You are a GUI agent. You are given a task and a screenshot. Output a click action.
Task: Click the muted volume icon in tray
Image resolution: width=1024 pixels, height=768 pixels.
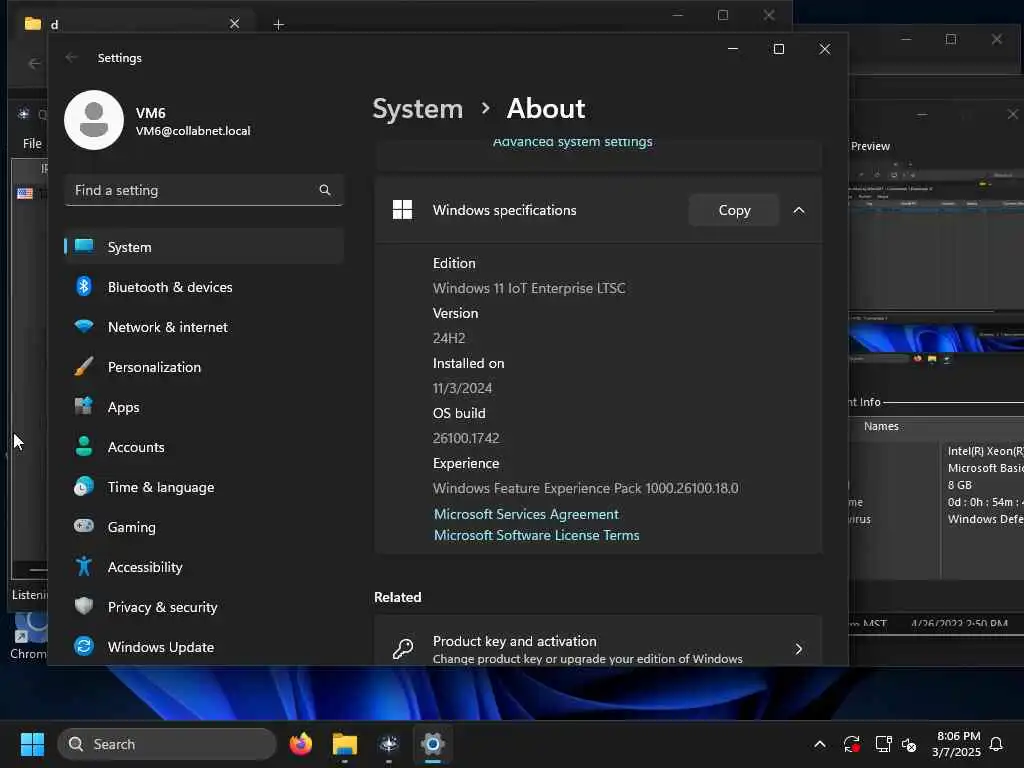[909, 744]
